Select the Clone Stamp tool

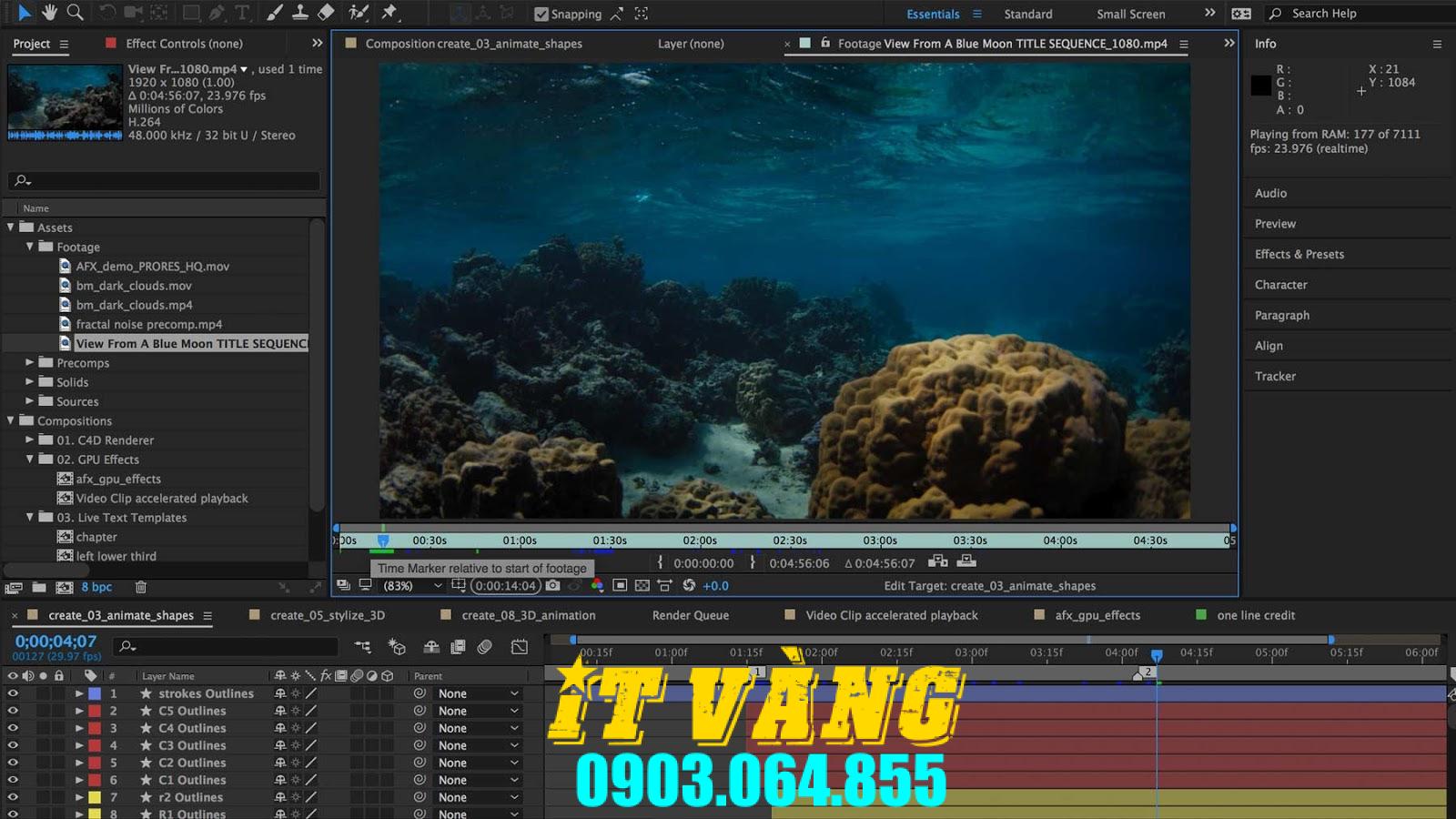[300, 13]
